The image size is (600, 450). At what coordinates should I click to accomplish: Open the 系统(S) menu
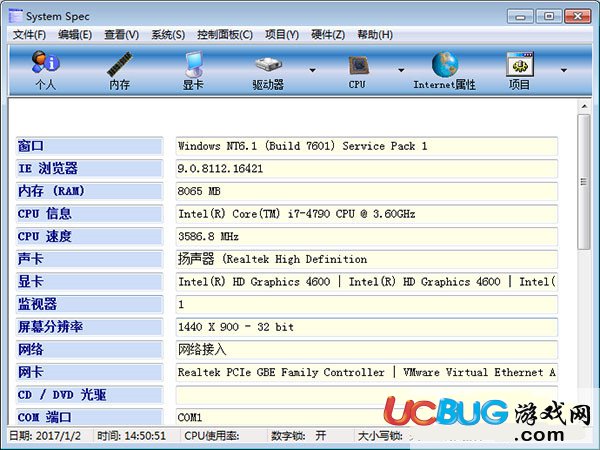click(168, 35)
